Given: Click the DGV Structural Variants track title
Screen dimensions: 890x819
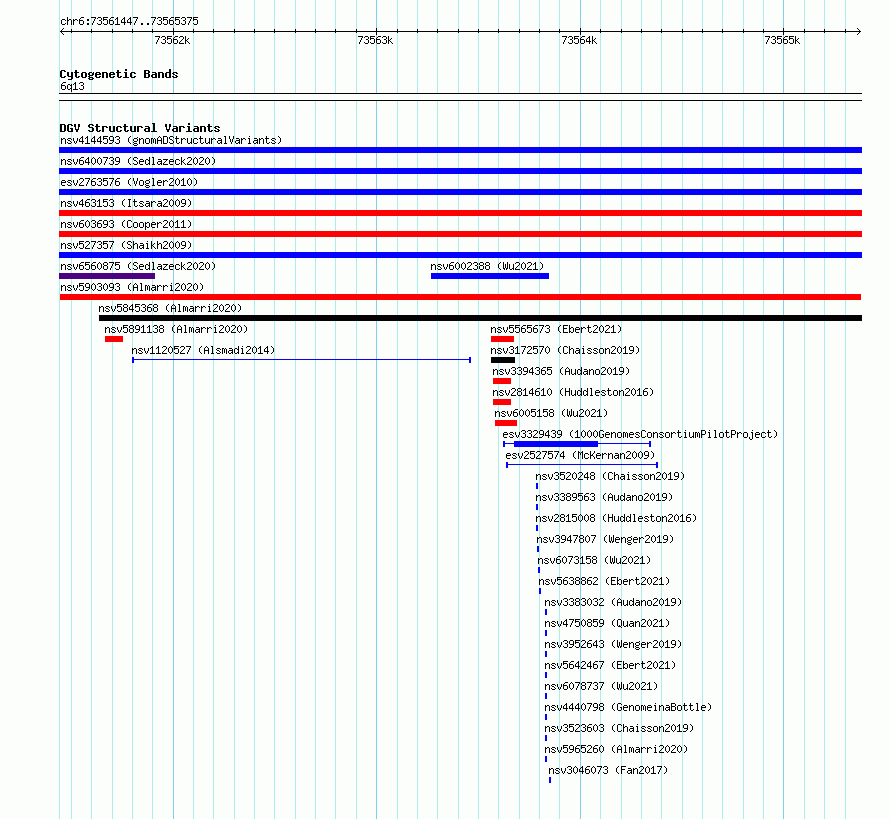Looking at the screenshot, I should [x=140, y=128].
